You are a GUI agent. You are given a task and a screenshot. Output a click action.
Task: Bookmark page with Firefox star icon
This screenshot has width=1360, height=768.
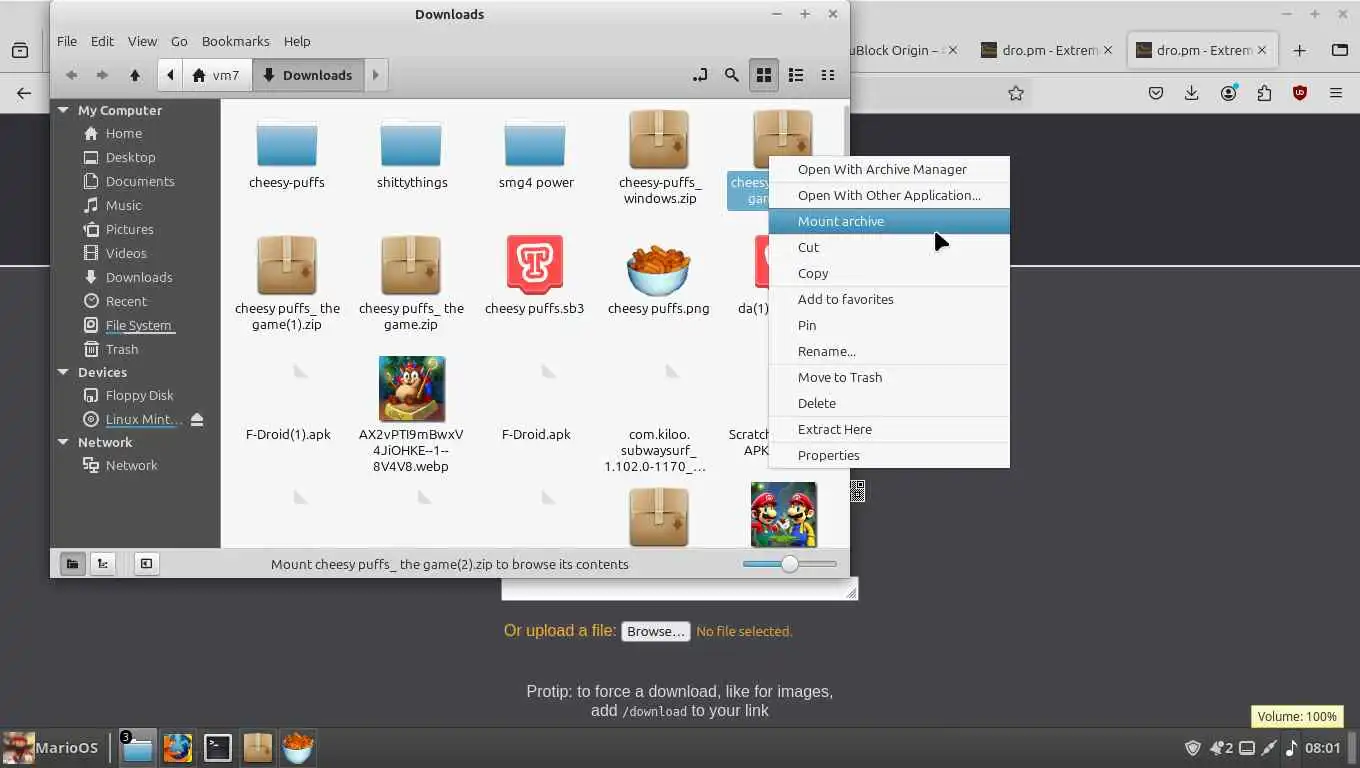coord(1016,93)
